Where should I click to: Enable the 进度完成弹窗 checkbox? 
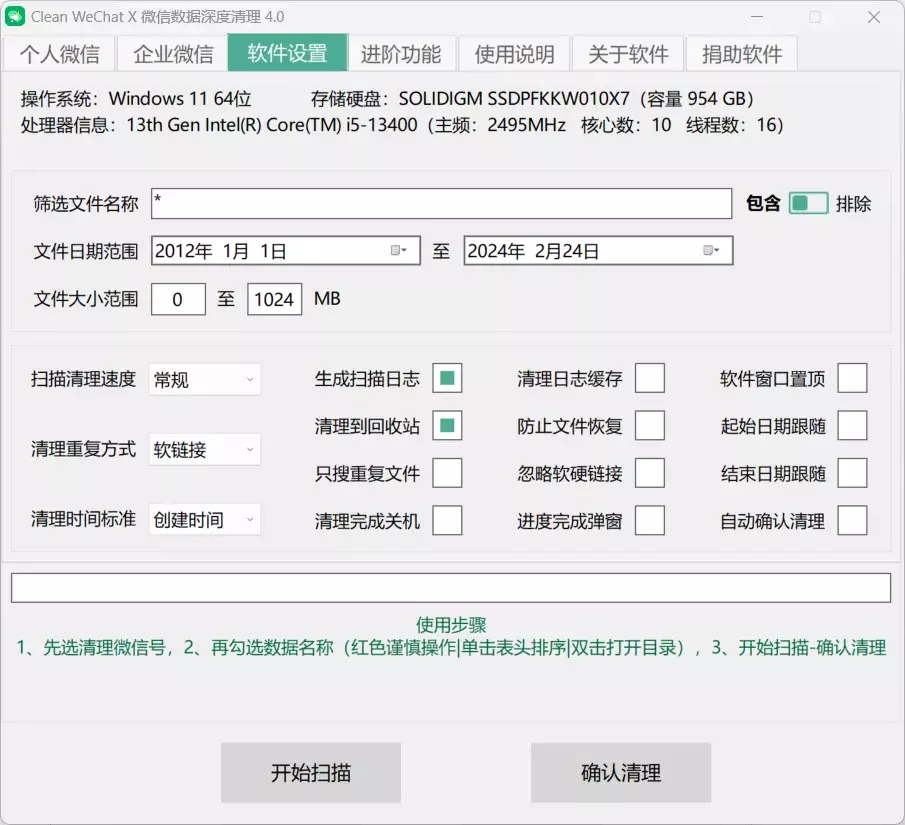[x=650, y=520]
